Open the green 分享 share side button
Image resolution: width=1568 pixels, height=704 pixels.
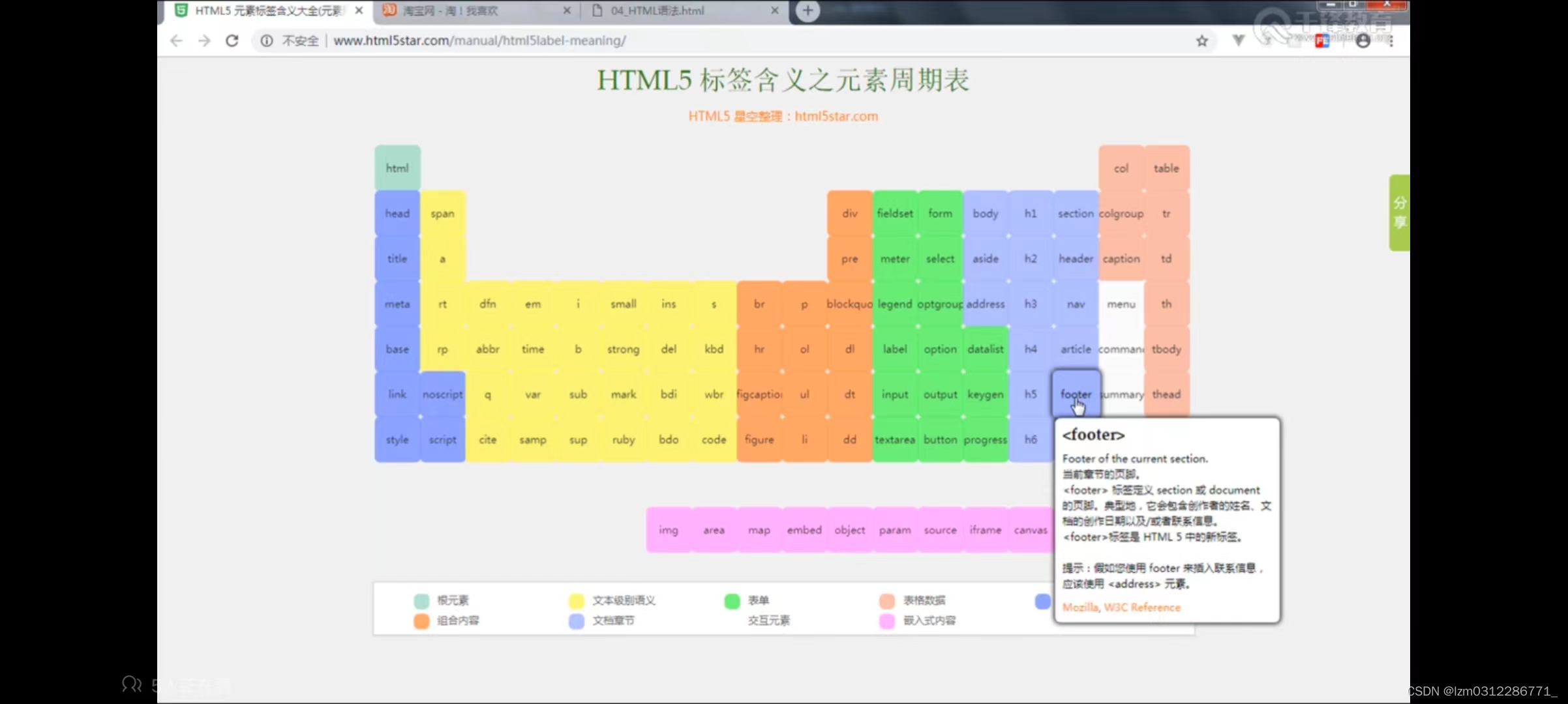tap(1399, 213)
